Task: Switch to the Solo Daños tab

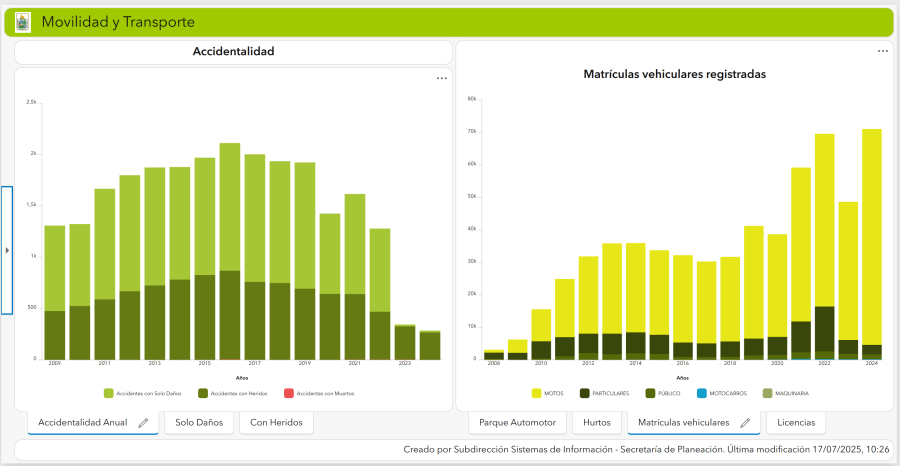Action: tap(199, 423)
